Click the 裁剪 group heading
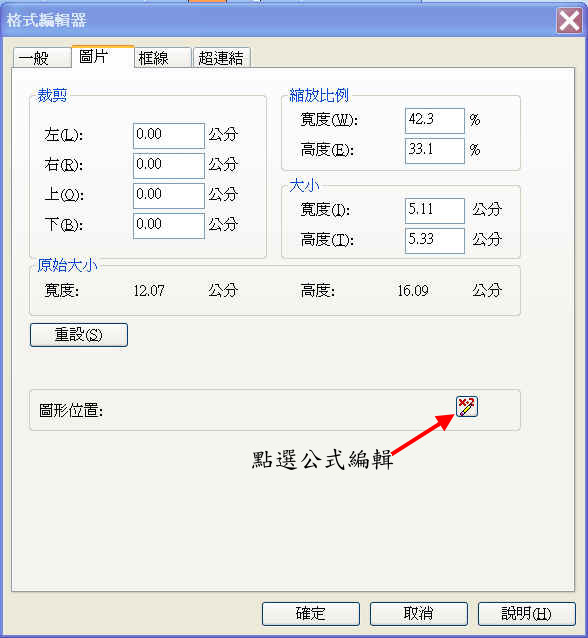Screen dimensions: 588x638 click(52, 95)
